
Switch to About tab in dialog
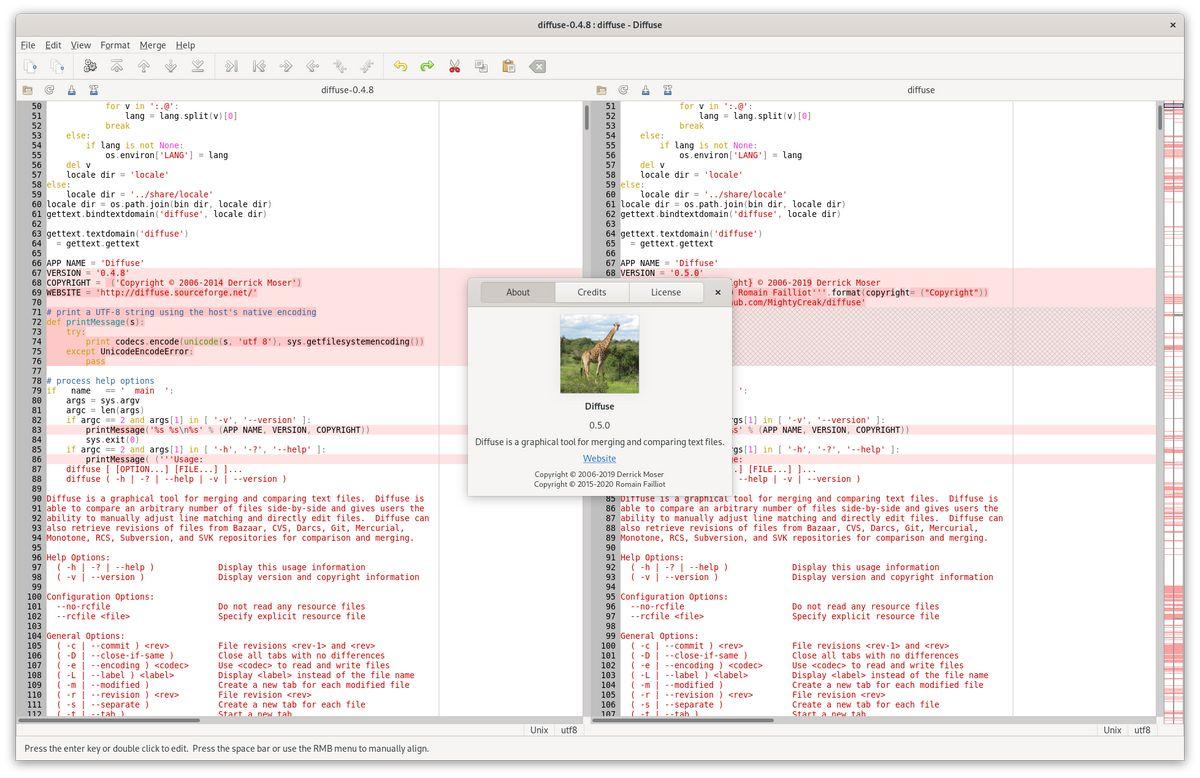click(x=518, y=292)
